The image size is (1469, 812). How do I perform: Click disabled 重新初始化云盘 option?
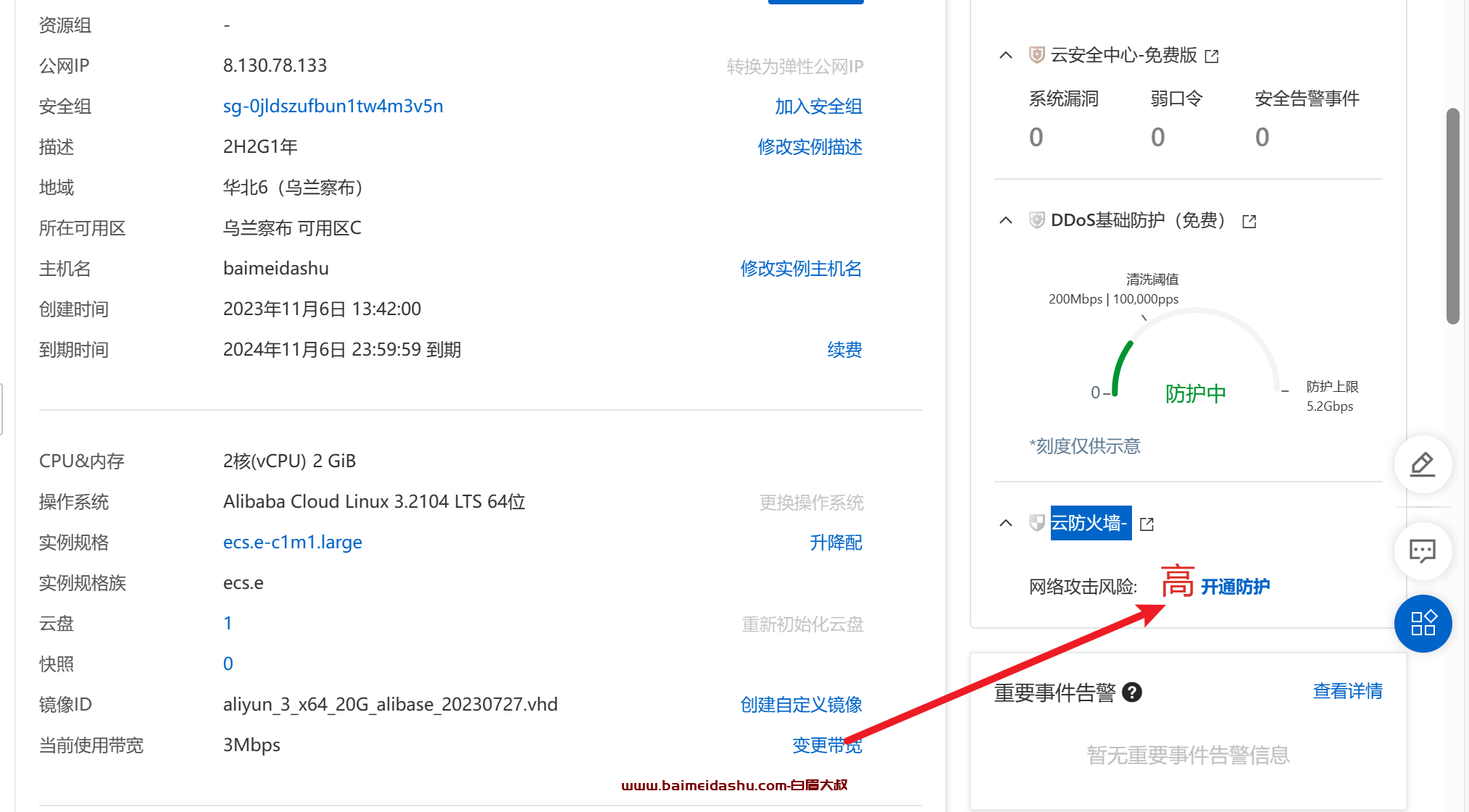pyautogui.click(x=803, y=624)
